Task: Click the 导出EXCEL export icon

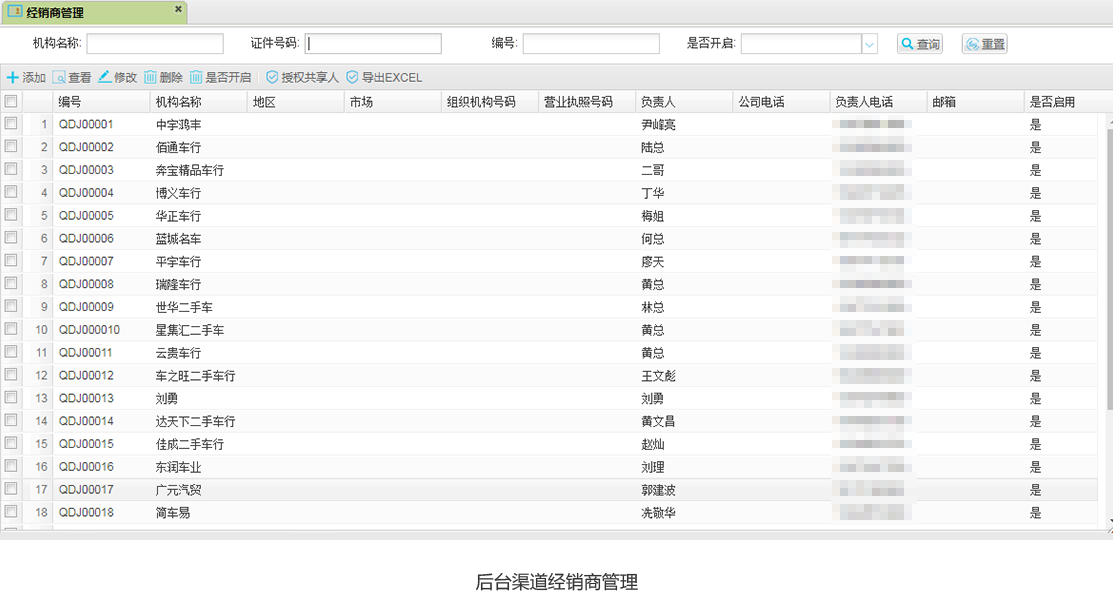Action: tap(352, 77)
